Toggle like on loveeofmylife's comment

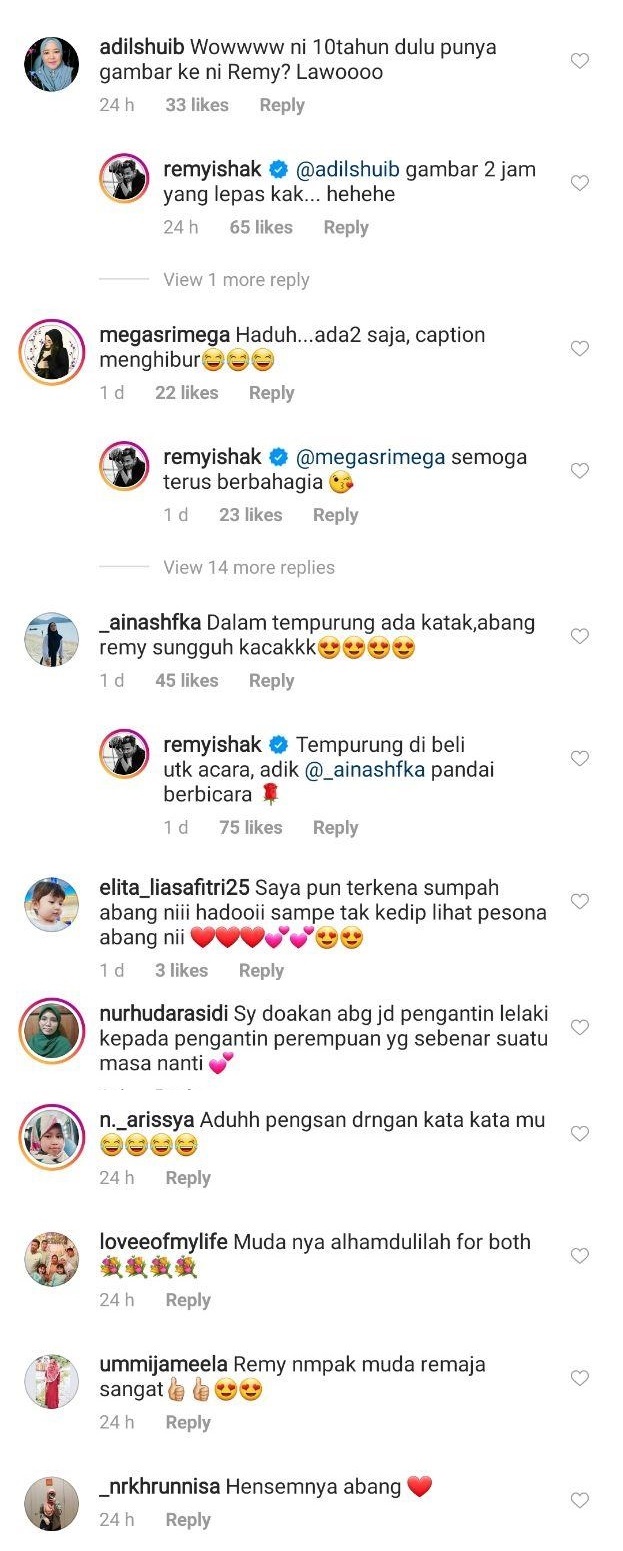(579, 1256)
